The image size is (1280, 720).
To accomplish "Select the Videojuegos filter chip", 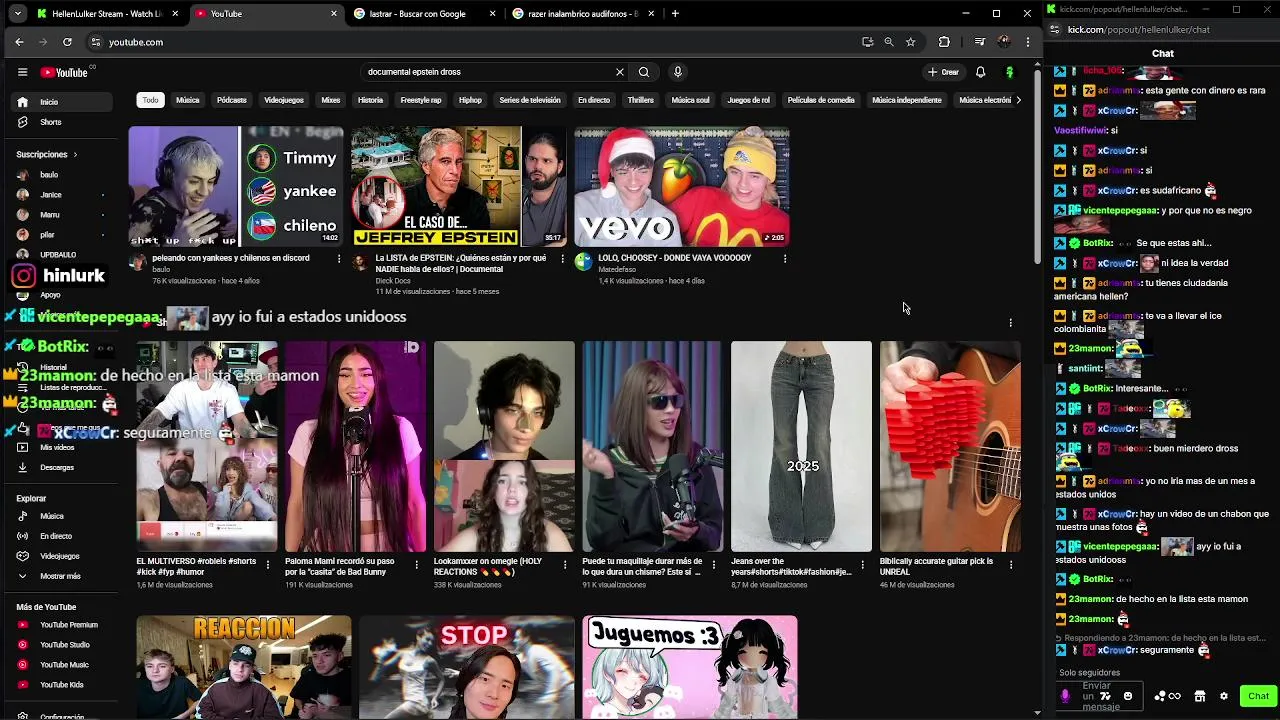I will (284, 100).
